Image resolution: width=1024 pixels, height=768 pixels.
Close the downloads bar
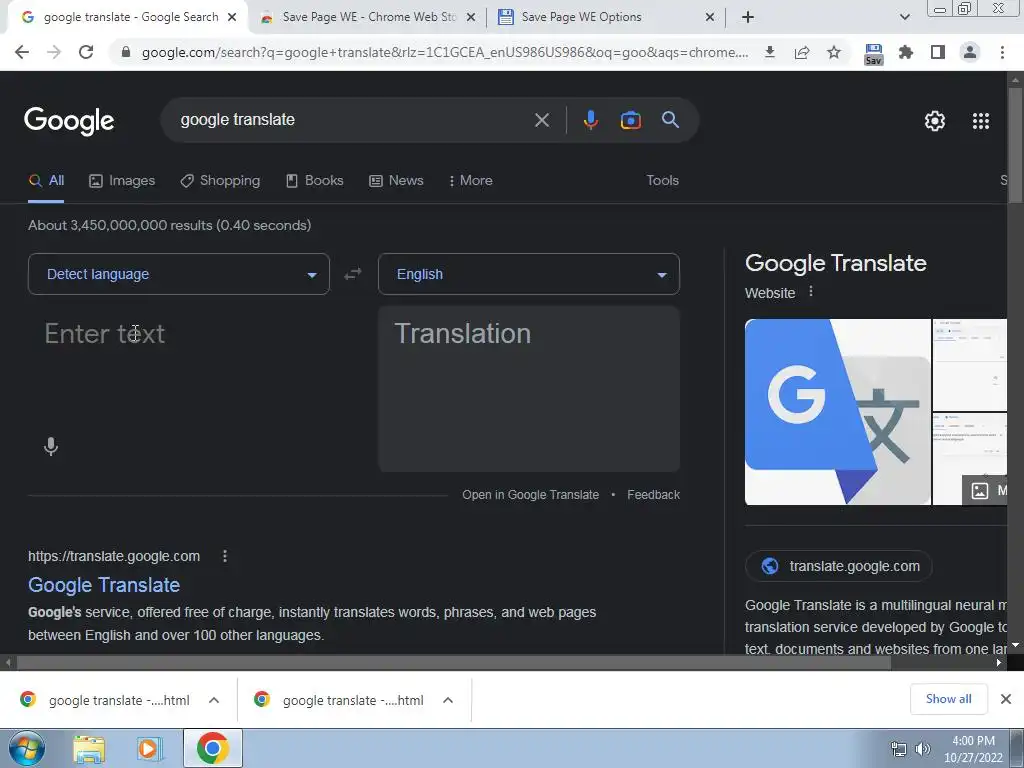(1006, 699)
